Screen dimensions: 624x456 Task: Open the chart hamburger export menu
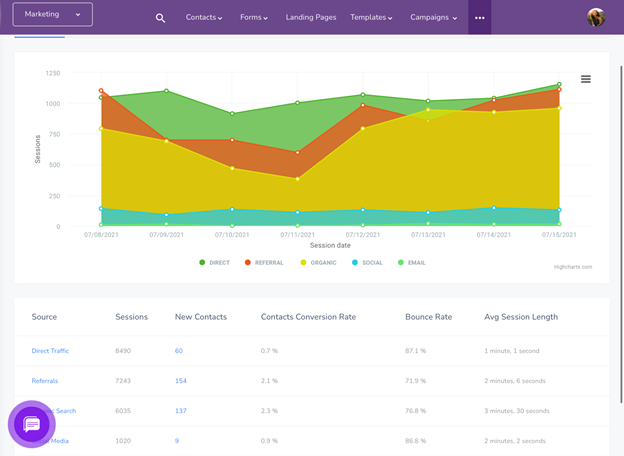click(x=586, y=79)
